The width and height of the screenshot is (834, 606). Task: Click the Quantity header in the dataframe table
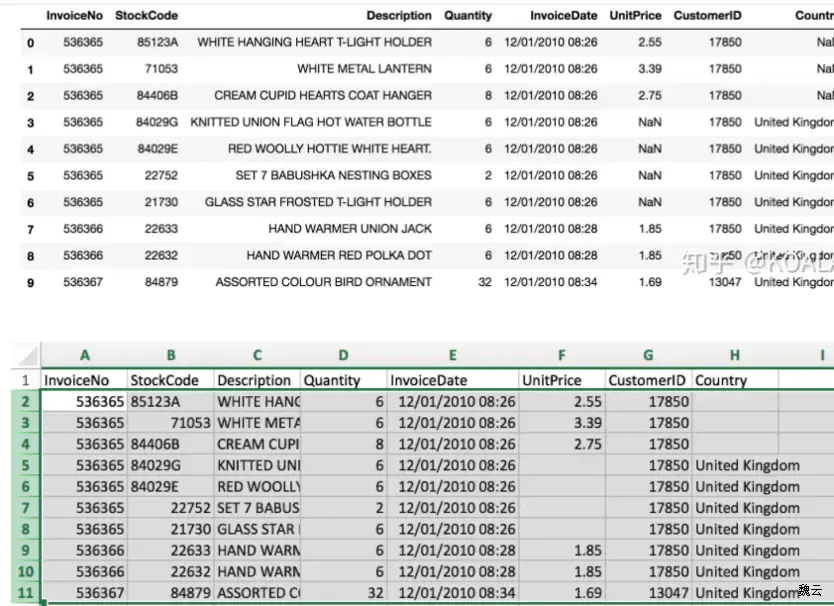pyautogui.click(x=468, y=15)
